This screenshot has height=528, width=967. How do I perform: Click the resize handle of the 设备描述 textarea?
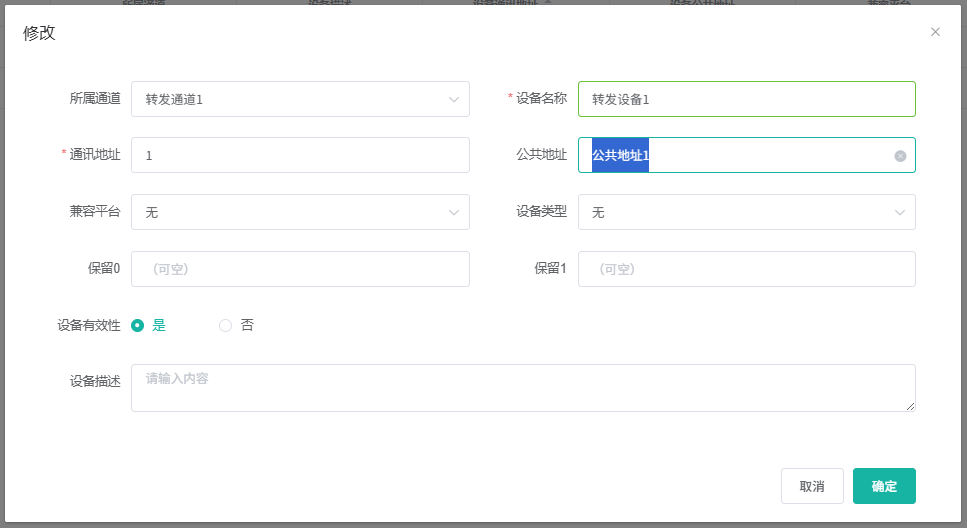click(x=911, y=407)
